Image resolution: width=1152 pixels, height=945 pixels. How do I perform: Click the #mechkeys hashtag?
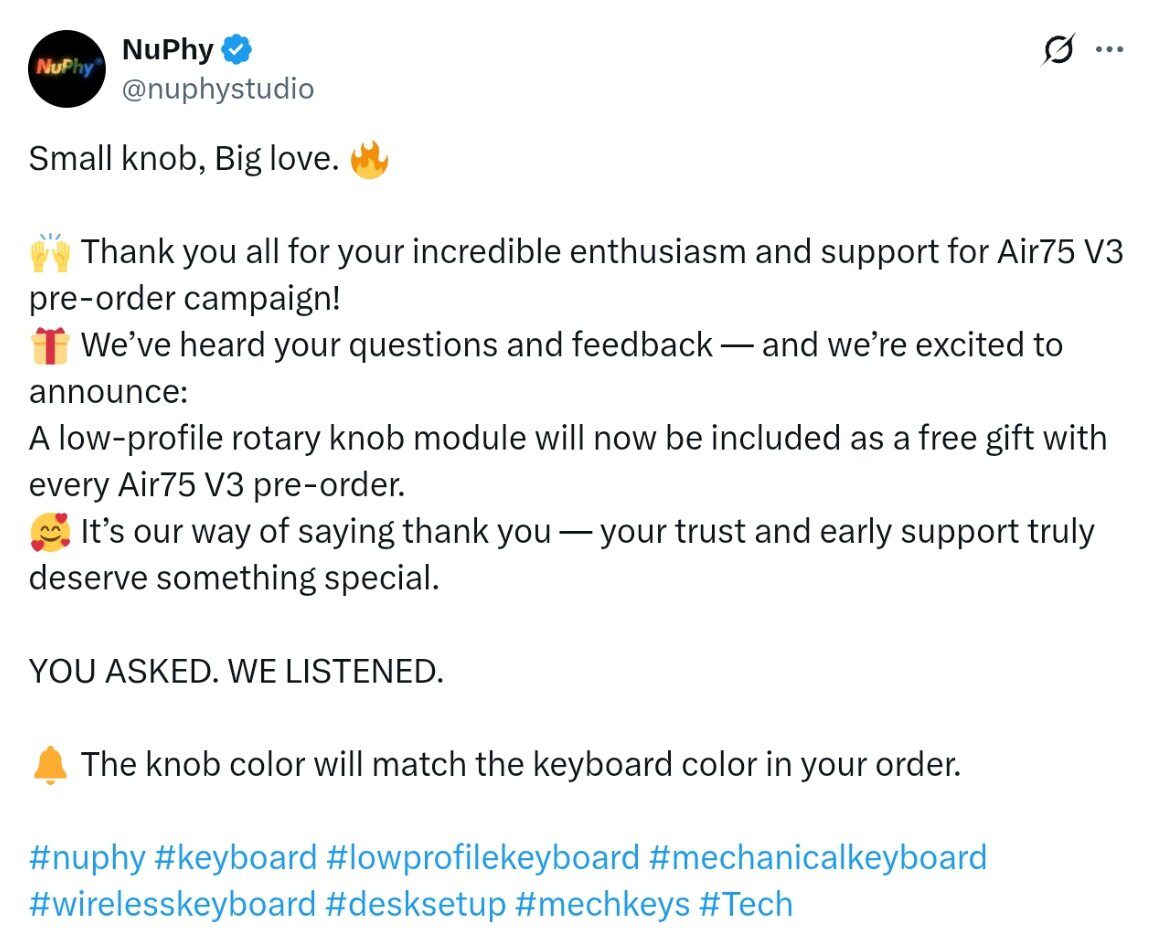tap(602, 904)
